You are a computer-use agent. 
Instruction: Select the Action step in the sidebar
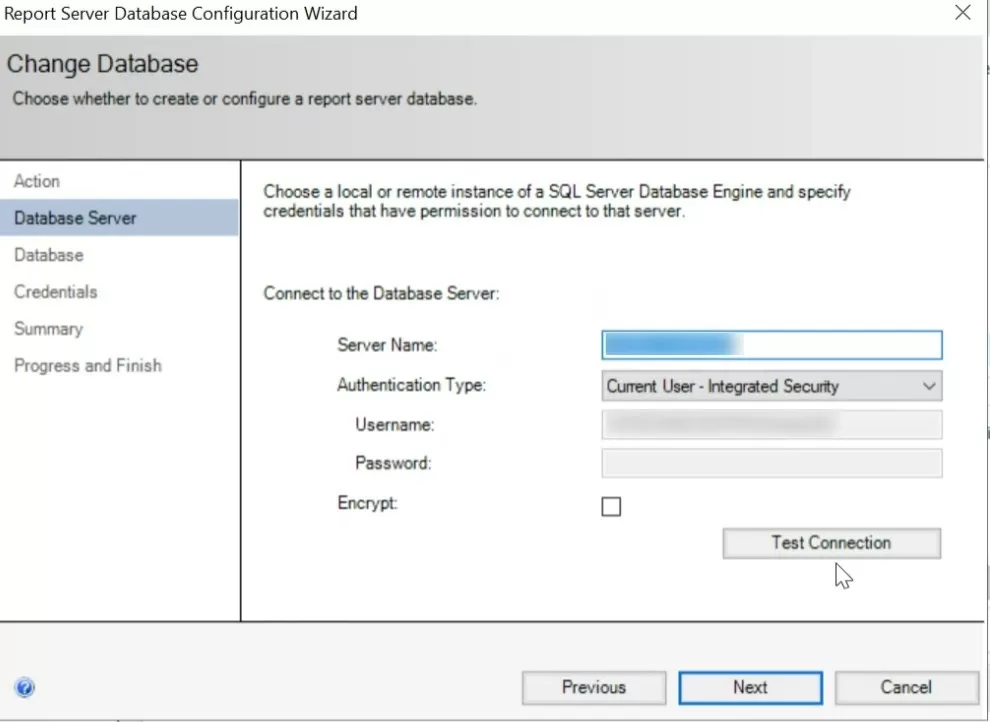pos(37,181)
